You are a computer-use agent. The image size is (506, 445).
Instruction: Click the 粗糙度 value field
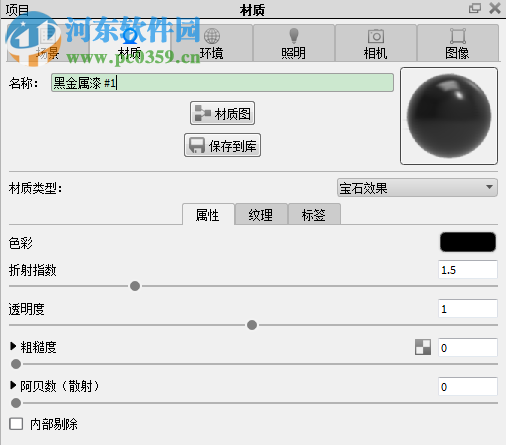tap(468, 348)
